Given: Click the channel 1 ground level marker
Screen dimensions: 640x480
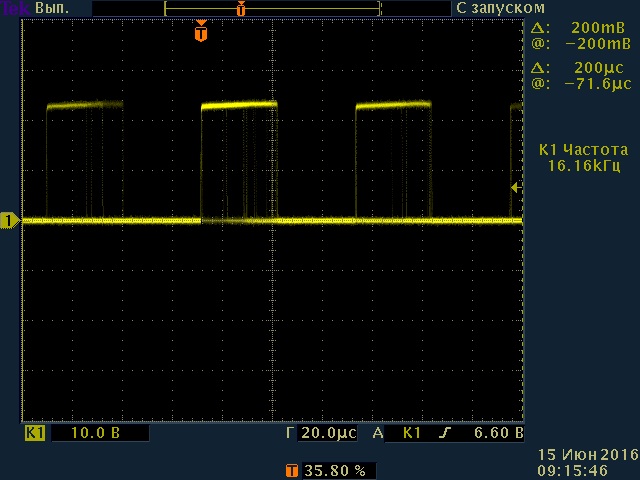Looking at the screenshot, I should (x=10, y=221).
